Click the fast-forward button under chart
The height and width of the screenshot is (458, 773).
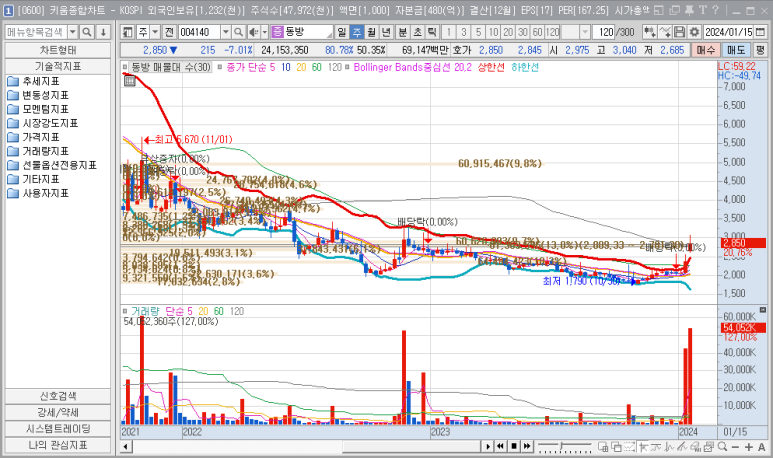click(x=527, y=447)
